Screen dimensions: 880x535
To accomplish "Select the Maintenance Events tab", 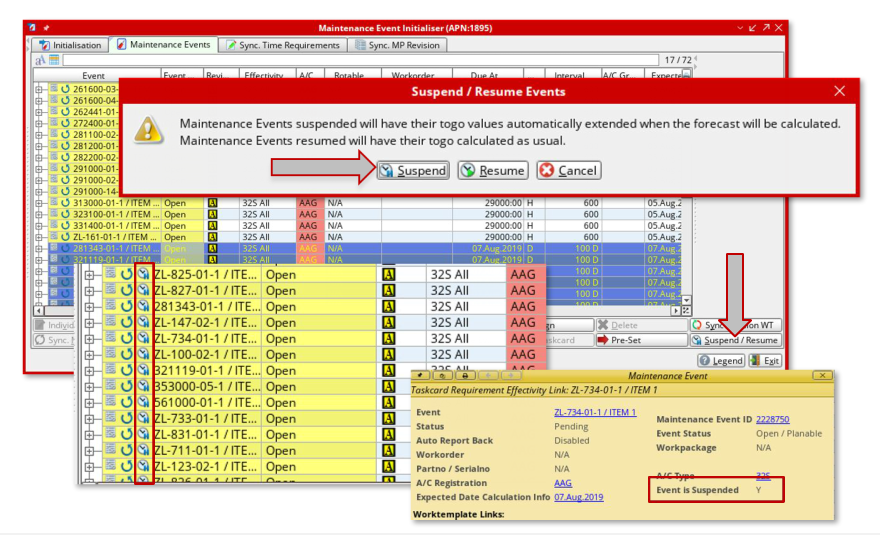I will [163, 44].
